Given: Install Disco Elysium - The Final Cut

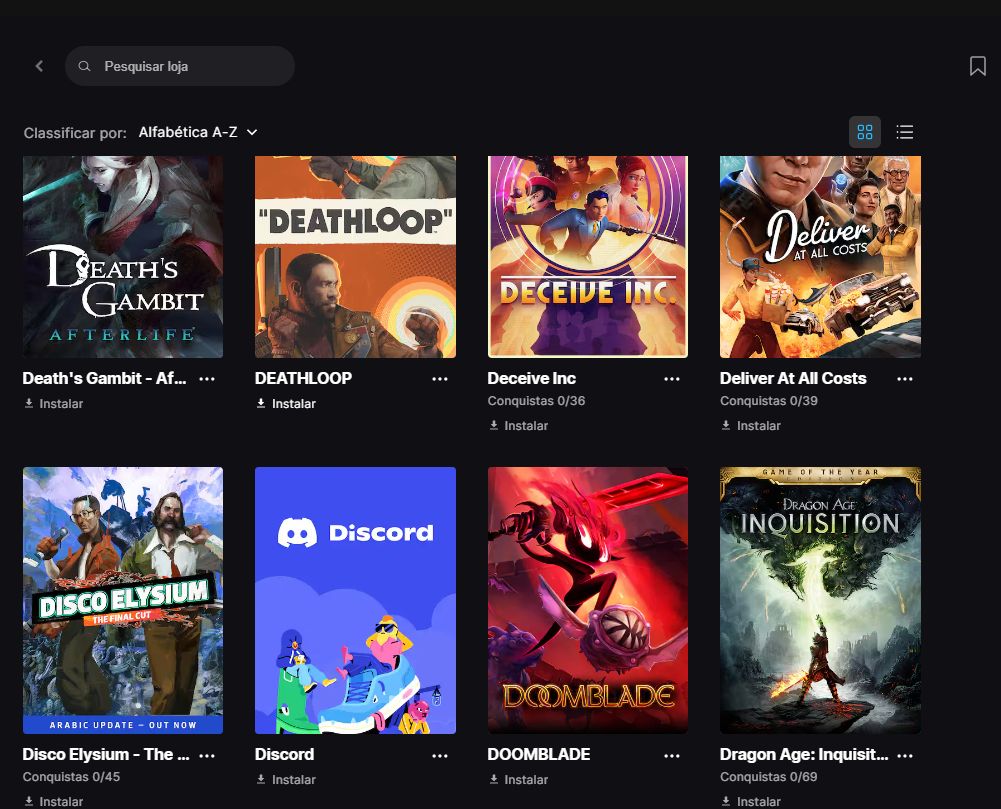Looking at the screenshot, I should pos(54,801).
